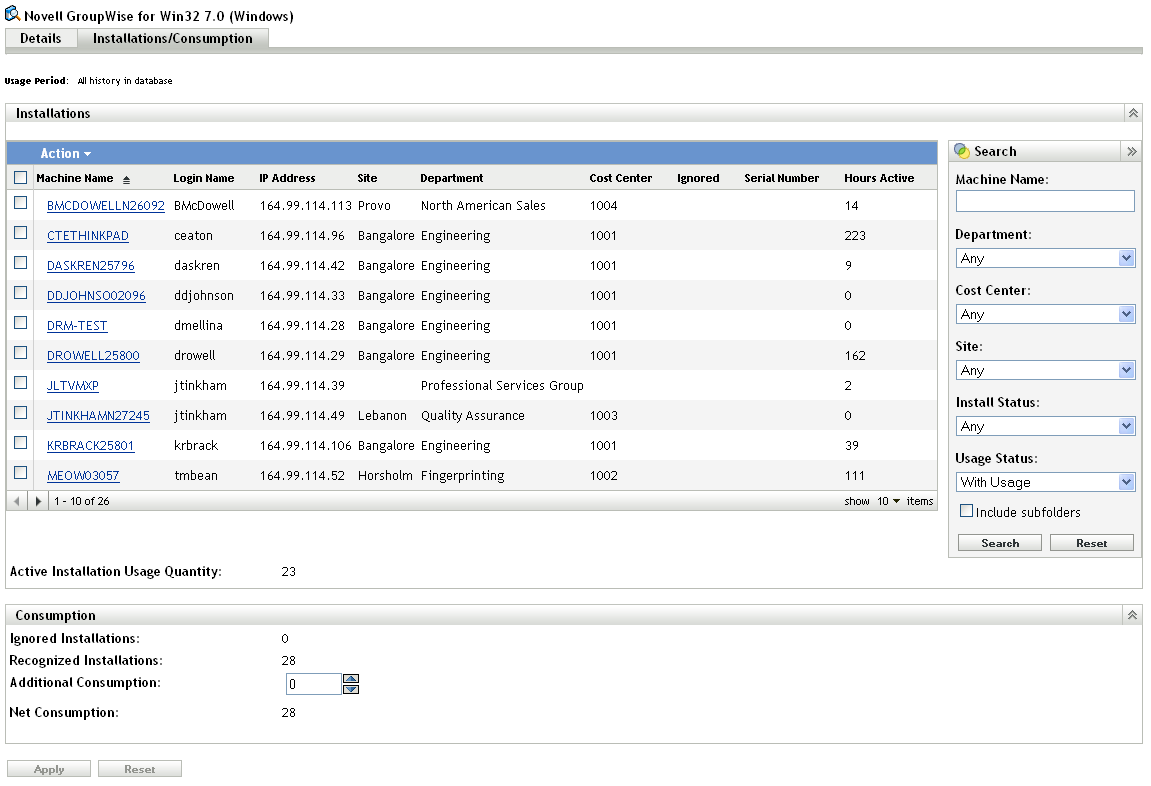Click the Machine Name sort arrow
The width and height of the screenshot is (1151, 786).
point(127,179)
